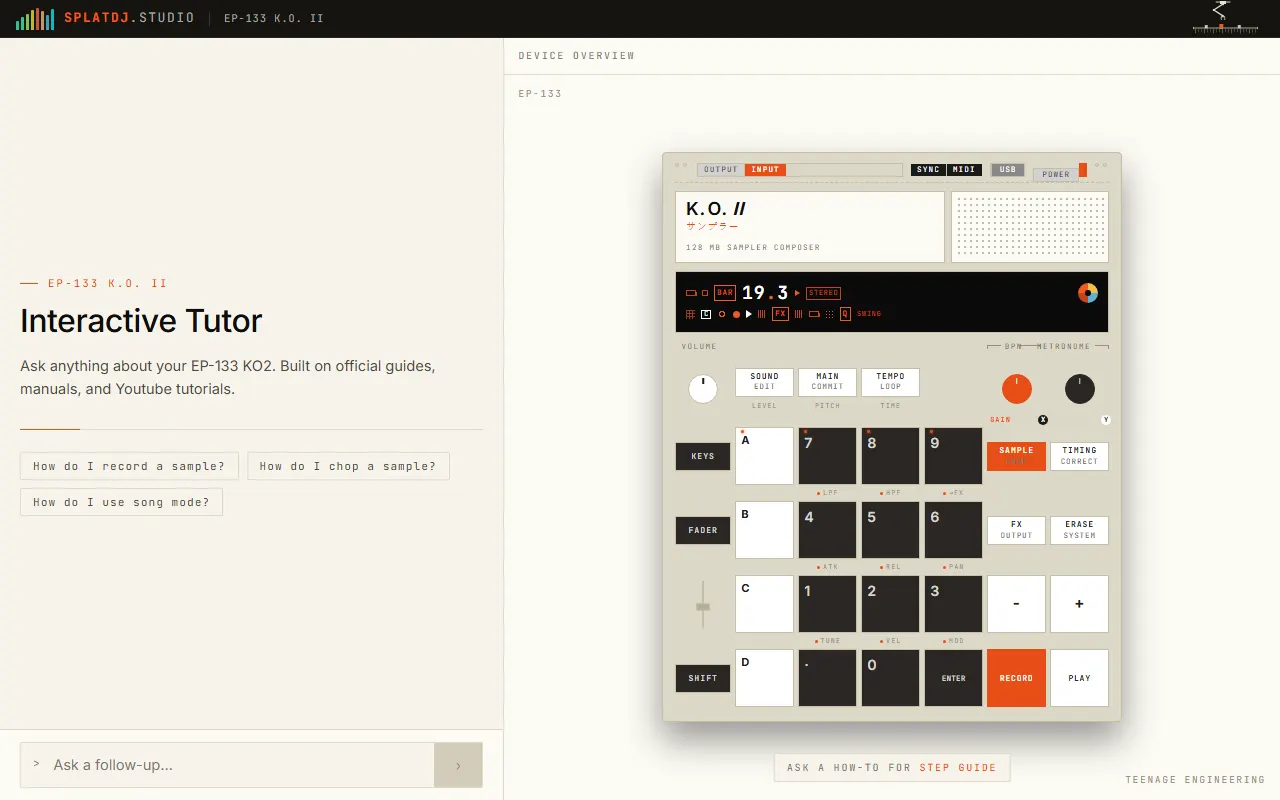This screenshot has width=1280, height=800.
Task: Click the 'Ask a how-to for step guide' button
Action: [x=892, y=768]
